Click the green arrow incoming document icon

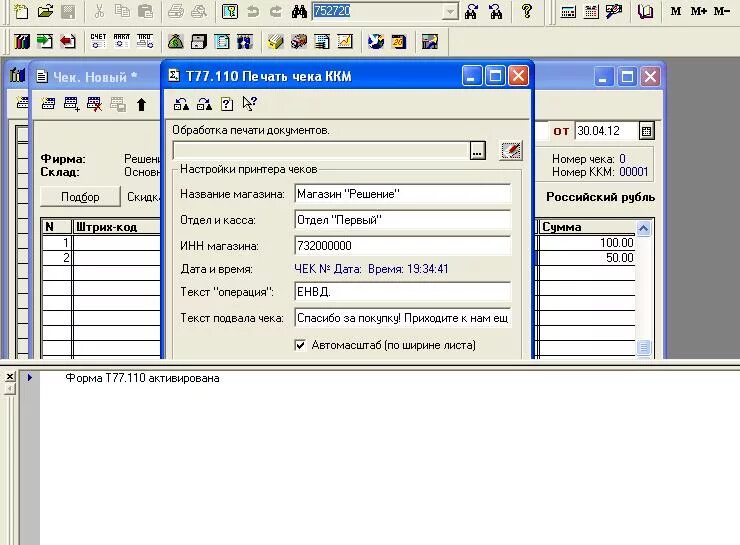point(45,42)
